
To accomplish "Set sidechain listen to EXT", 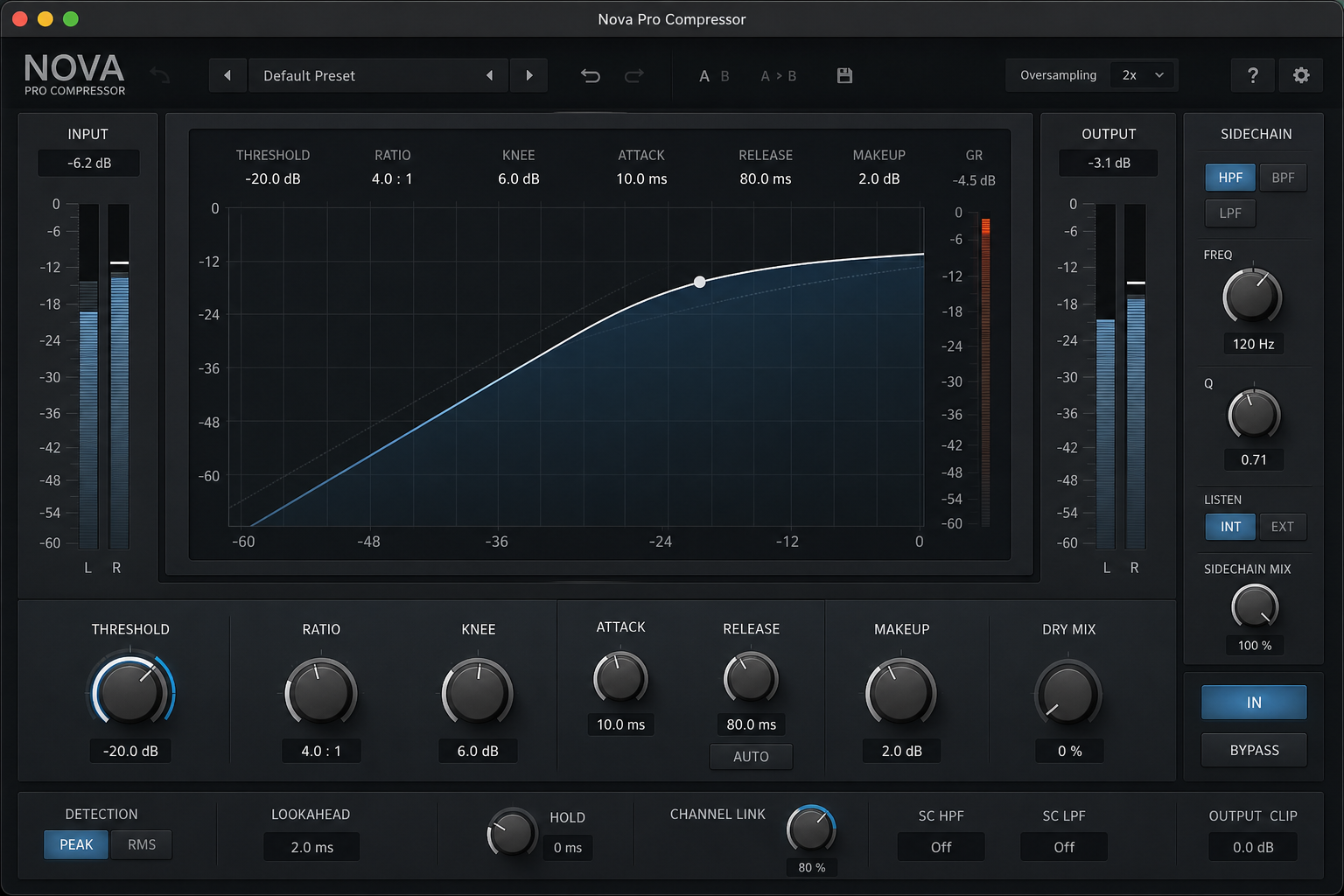I will (1283, 527).
